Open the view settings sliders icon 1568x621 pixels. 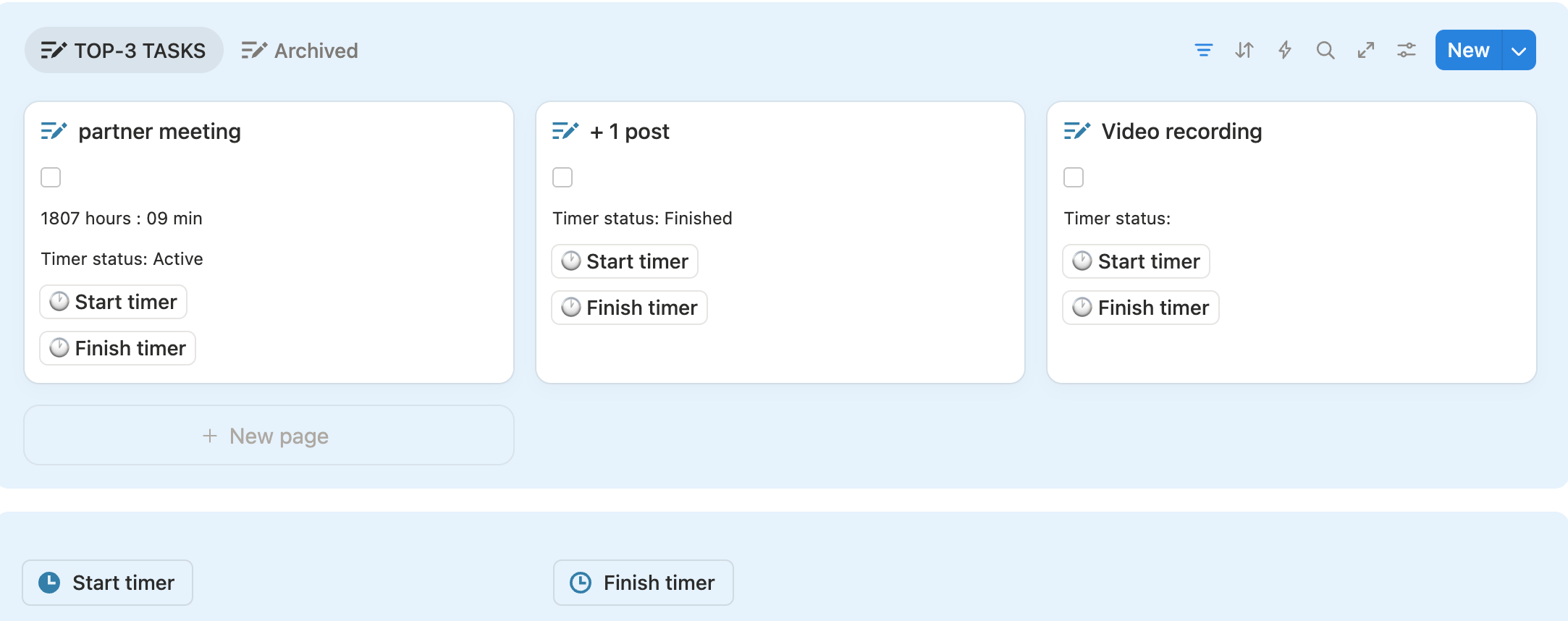(1406, 50)
